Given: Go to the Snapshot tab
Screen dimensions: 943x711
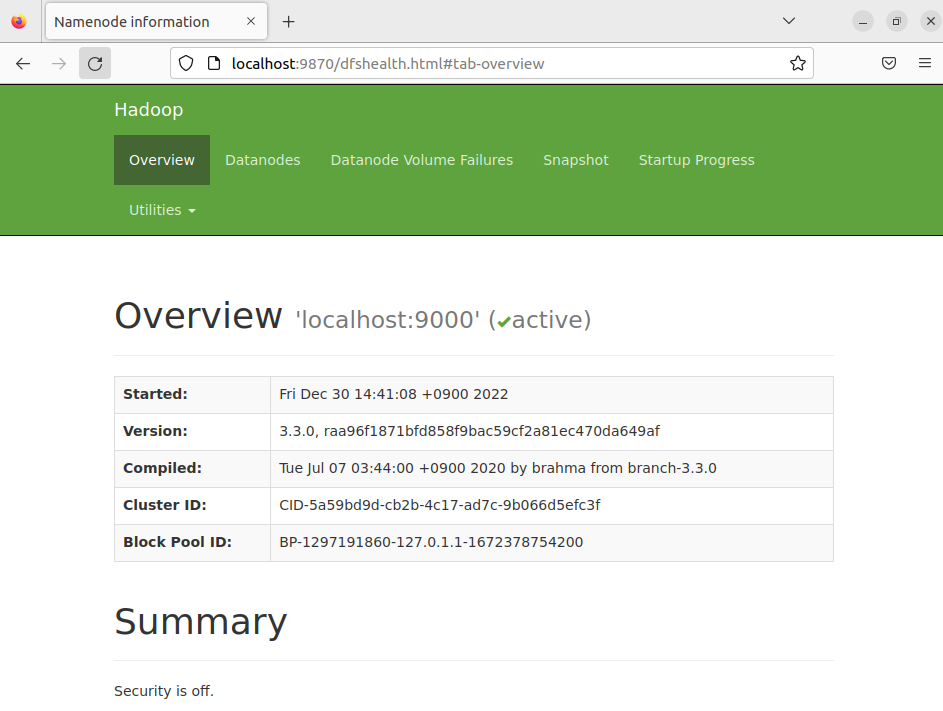Looking at the screenshot, I should pyautogui.click(x=576, y=160).
